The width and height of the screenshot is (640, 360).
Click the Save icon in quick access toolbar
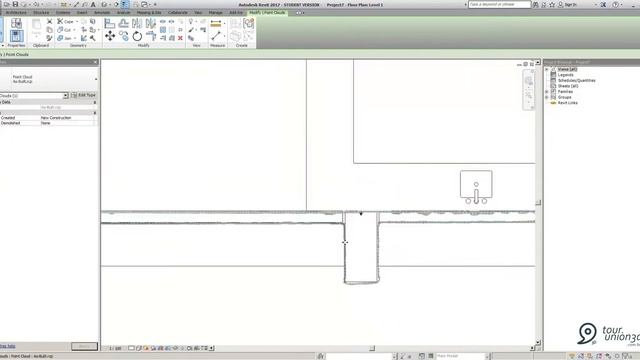(x=15, y=4)
